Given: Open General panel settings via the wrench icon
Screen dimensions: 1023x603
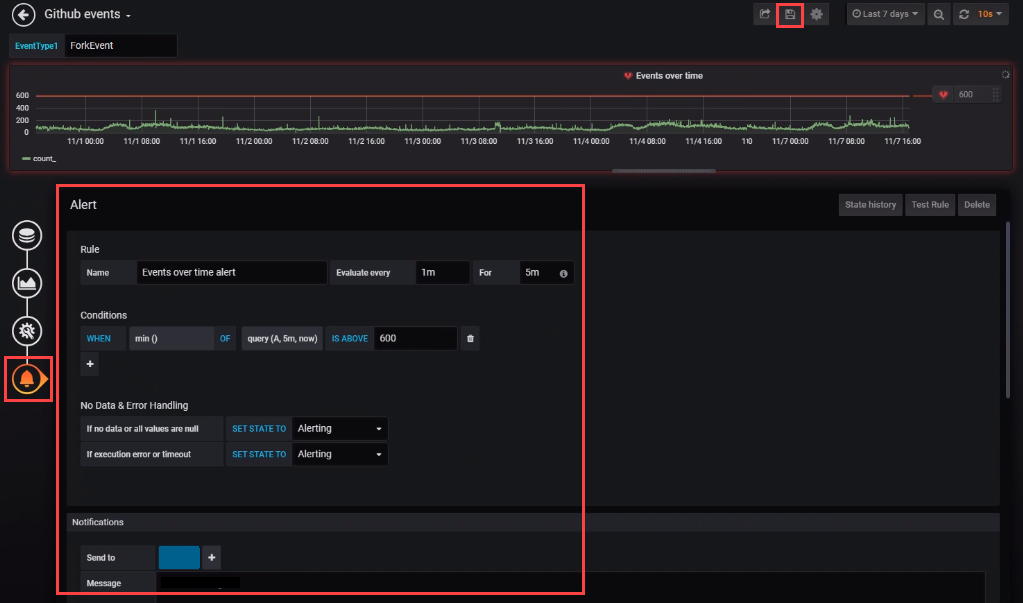Looking at the screenshot, I should pyautogui.click(x=26, y=331).
